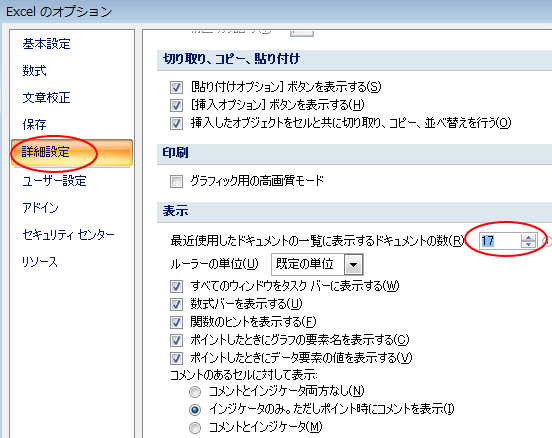Switch to アドイン category

coord(40,208)
